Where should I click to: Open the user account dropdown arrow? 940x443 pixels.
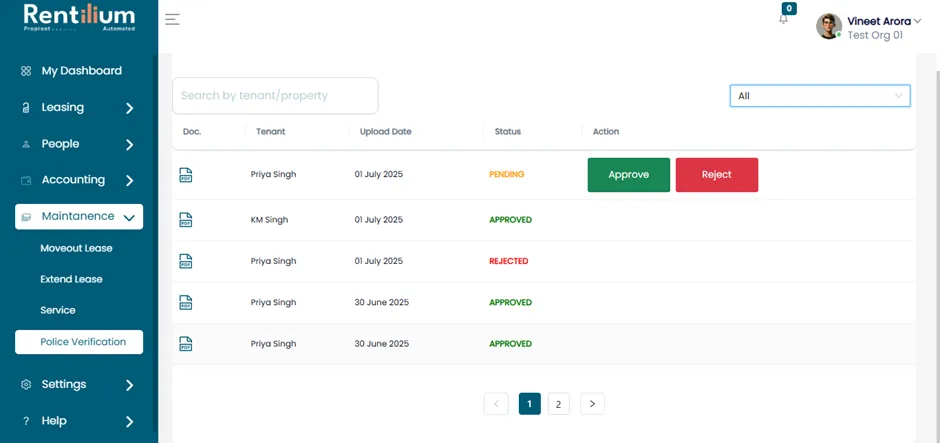(917, 21)
